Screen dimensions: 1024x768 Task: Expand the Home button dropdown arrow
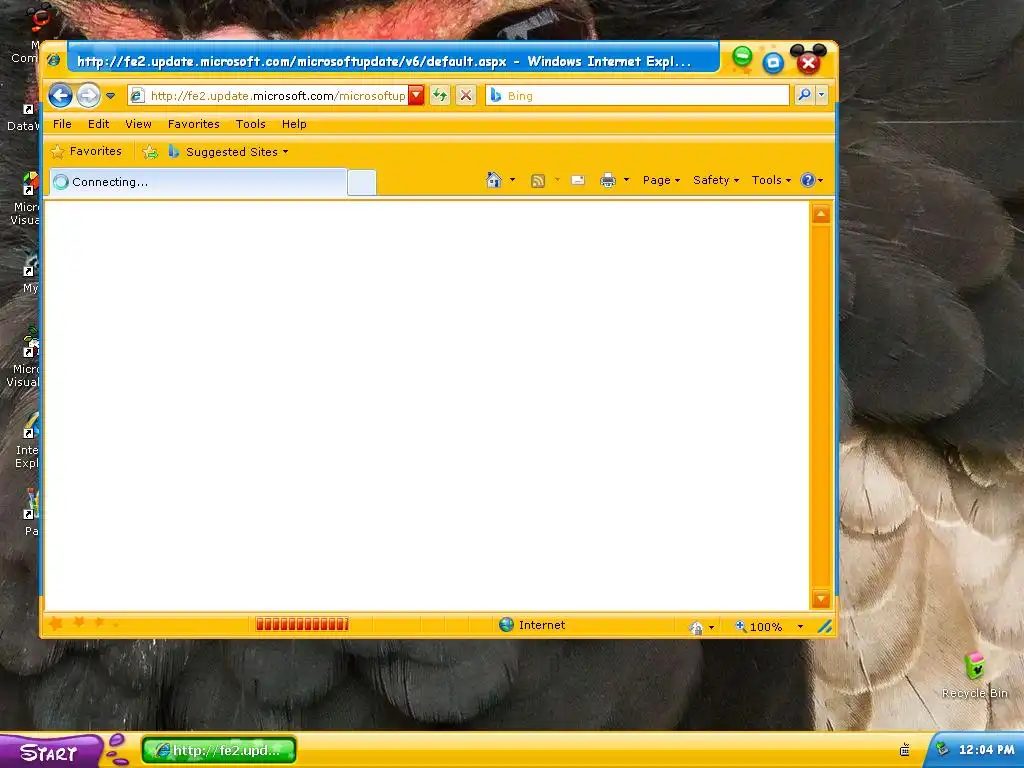pyautogui.click(x=512, y=180)
